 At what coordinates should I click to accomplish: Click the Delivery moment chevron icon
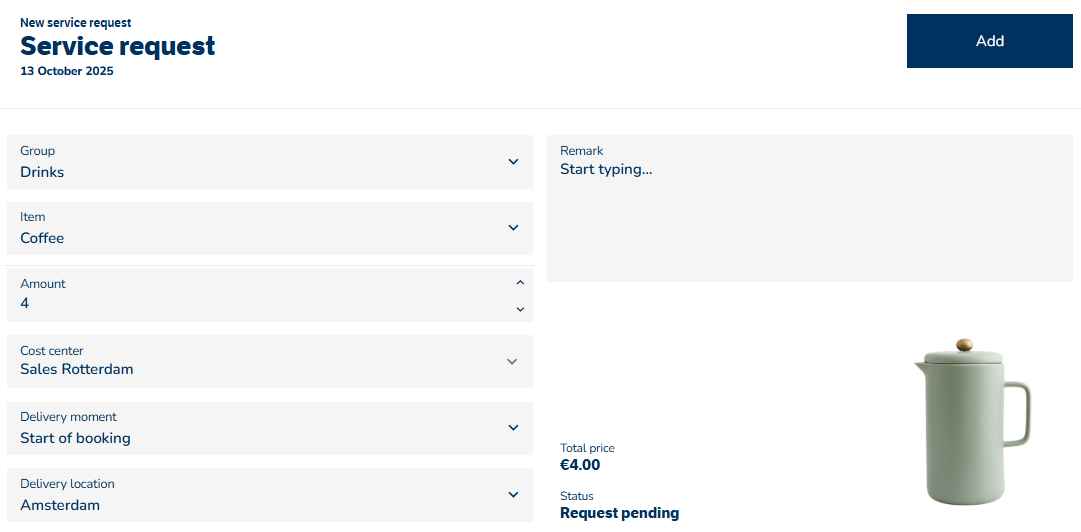pos(513,428)
